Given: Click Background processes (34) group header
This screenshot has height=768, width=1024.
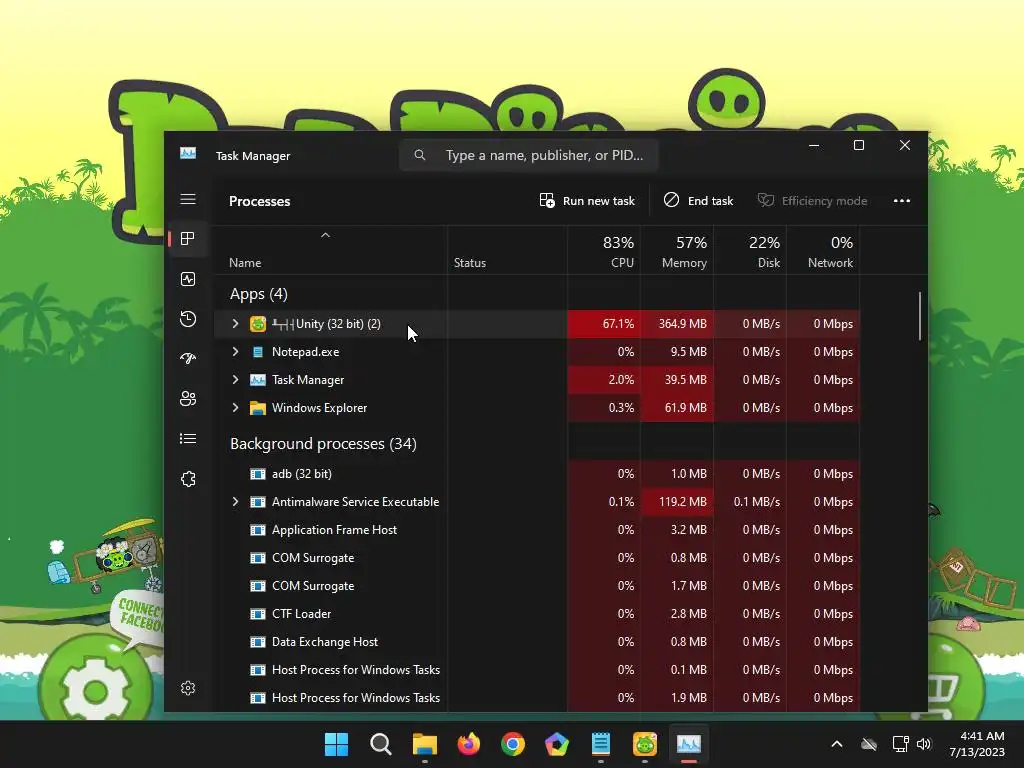Looking at the screenshot, I should click(x=323, y=444).
